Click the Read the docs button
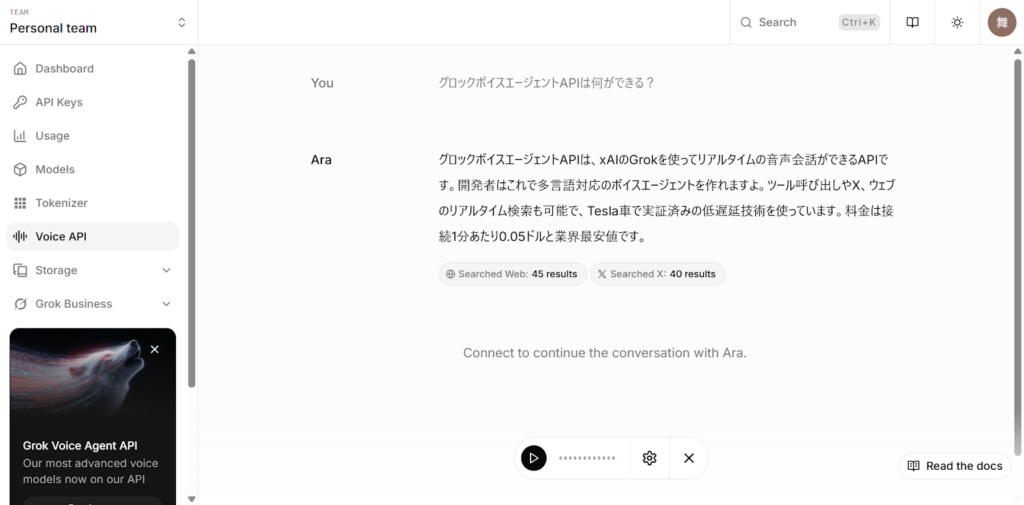The image size is (1024, 505). pyautogui.click(x=955, y=466)
